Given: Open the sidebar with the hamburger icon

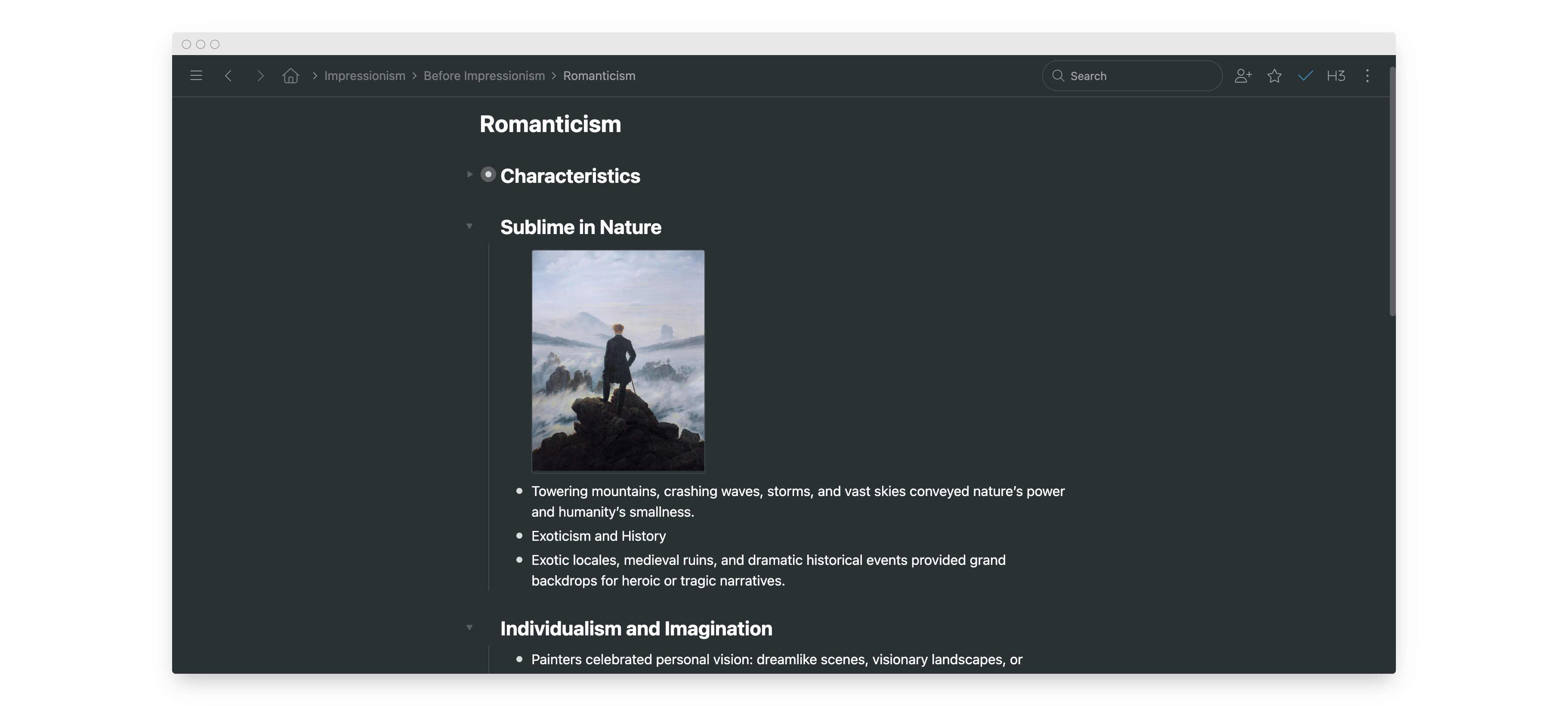Looking at the screenshot, I should [196, 75].
